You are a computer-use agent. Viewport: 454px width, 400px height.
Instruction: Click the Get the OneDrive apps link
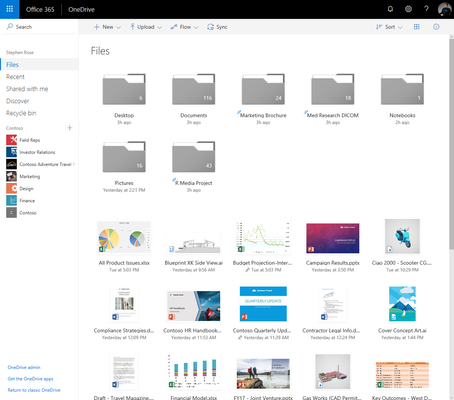pyautogui.click(x=30, y=379)
